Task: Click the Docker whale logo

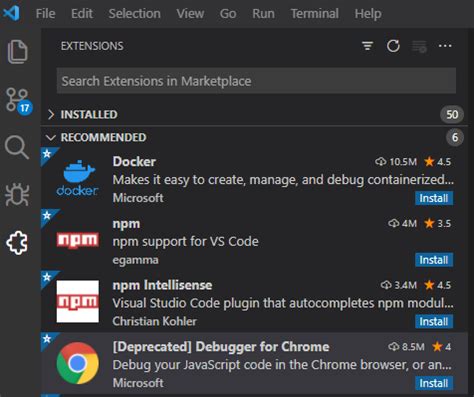Action: (78, 178)
